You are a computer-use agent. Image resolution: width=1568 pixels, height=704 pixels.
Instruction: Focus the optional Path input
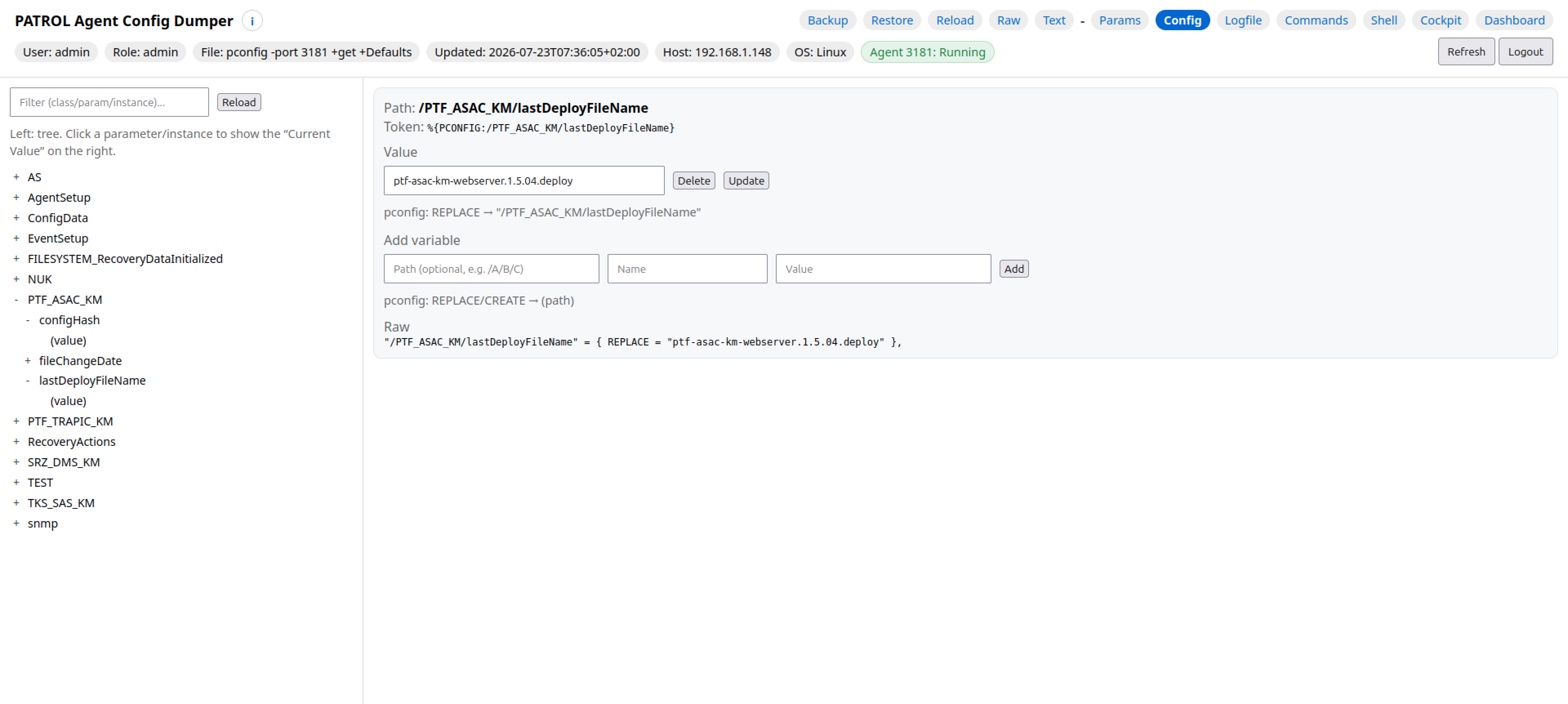[491, 269]
